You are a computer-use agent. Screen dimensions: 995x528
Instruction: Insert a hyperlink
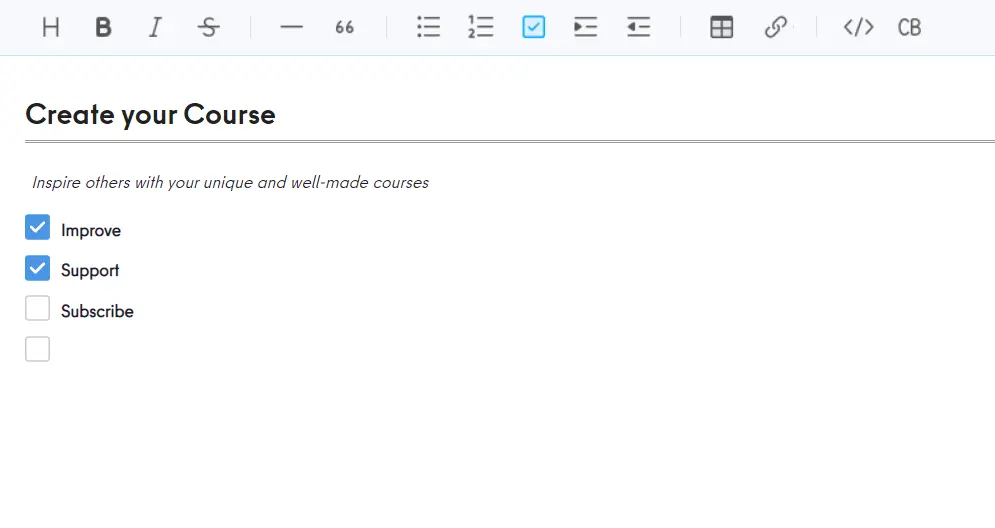[x=775, y=28]
